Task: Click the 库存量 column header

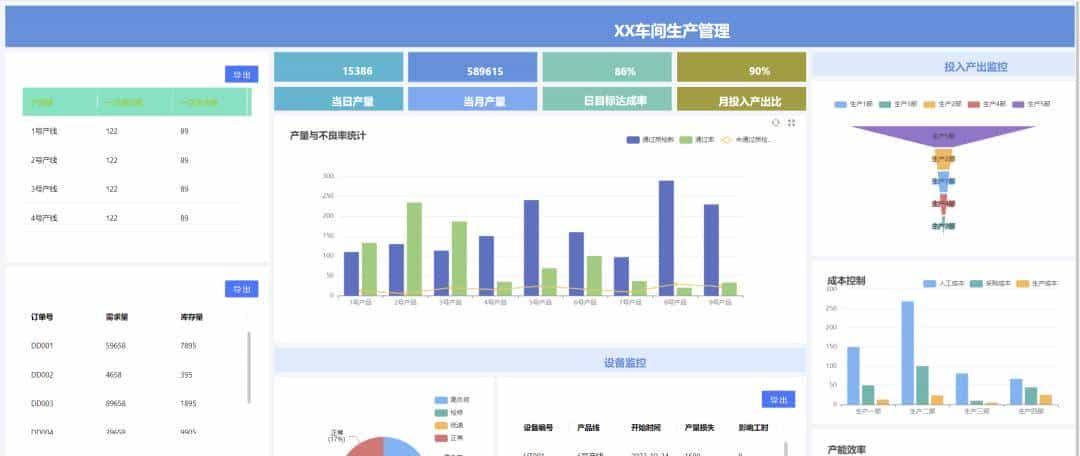Action: point(191,318)
